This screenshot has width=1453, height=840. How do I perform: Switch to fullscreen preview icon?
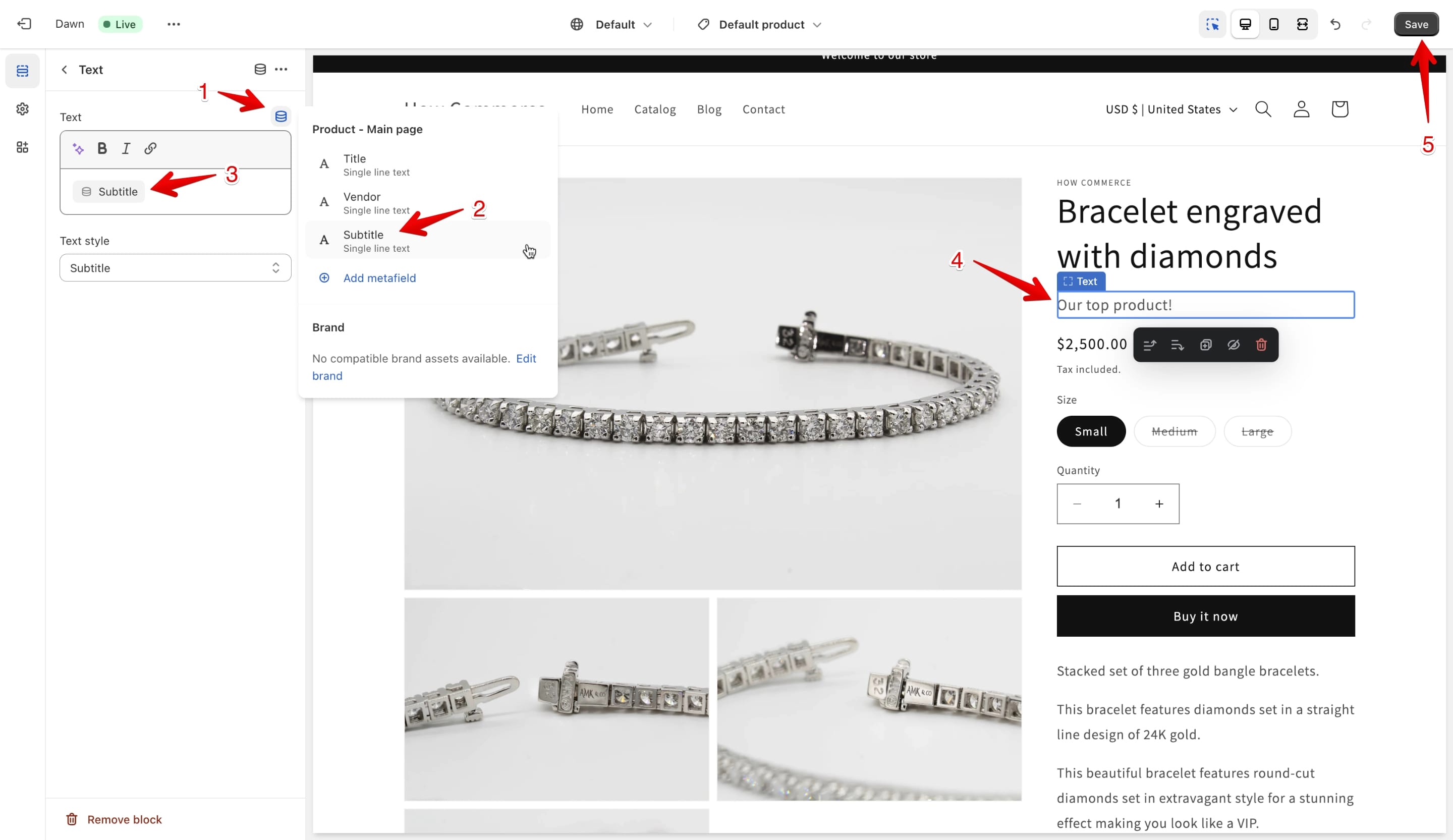coord(1302,24)
